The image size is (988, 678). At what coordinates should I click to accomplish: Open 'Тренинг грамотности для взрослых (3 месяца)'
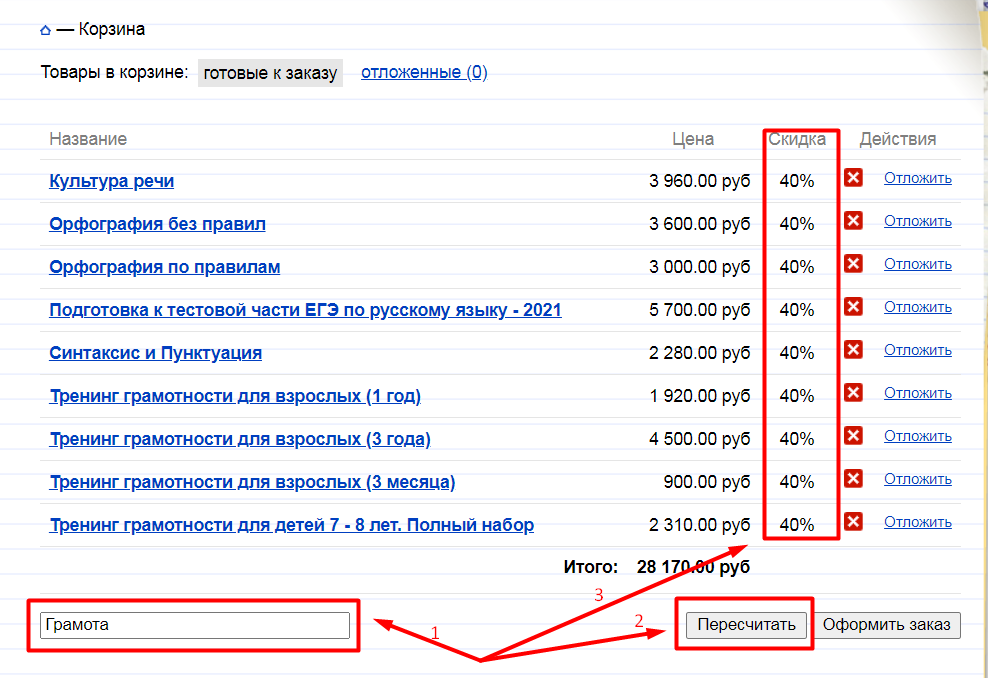coord(252,482)
